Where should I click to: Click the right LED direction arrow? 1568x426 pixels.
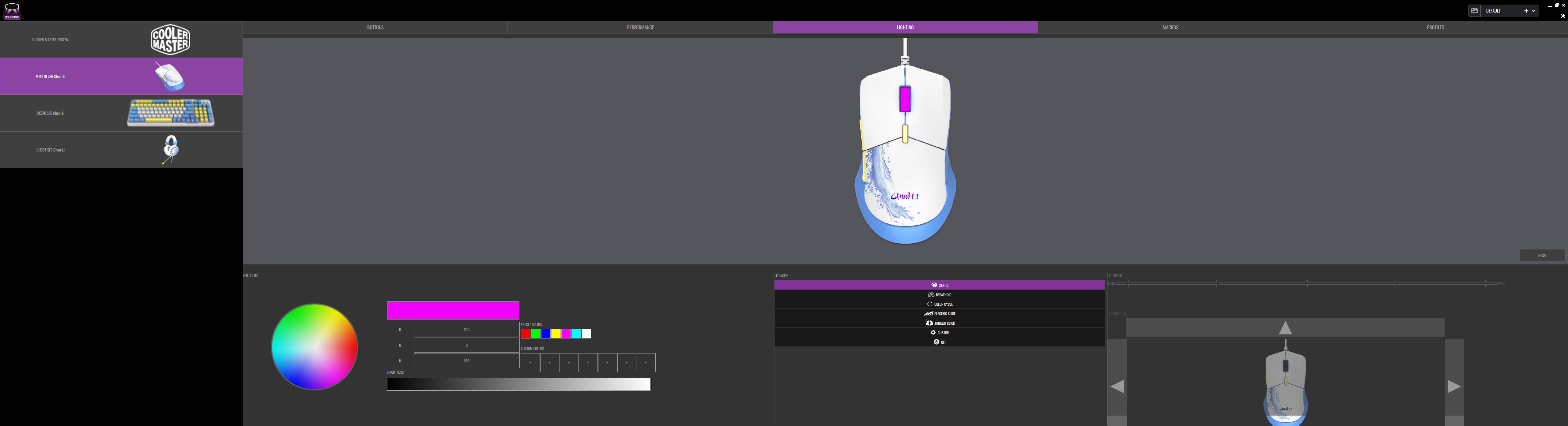[1454, 386]
